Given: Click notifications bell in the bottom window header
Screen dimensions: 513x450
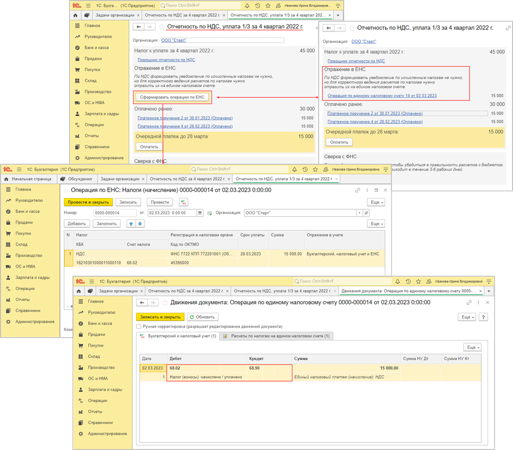Looking at the screenshot, I should click(x=397, y=282).
